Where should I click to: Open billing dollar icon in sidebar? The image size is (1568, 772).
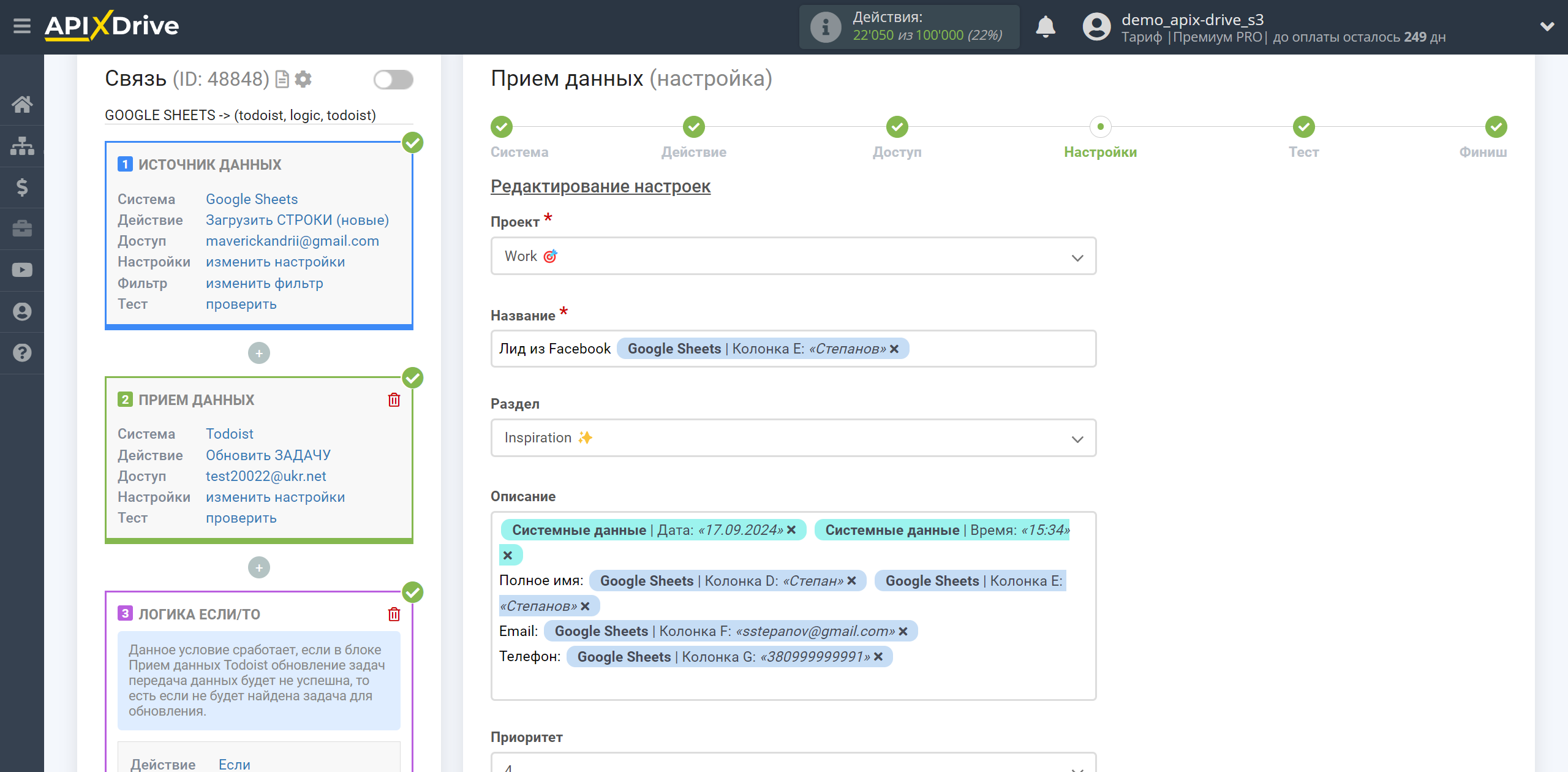tap(22, 187)
